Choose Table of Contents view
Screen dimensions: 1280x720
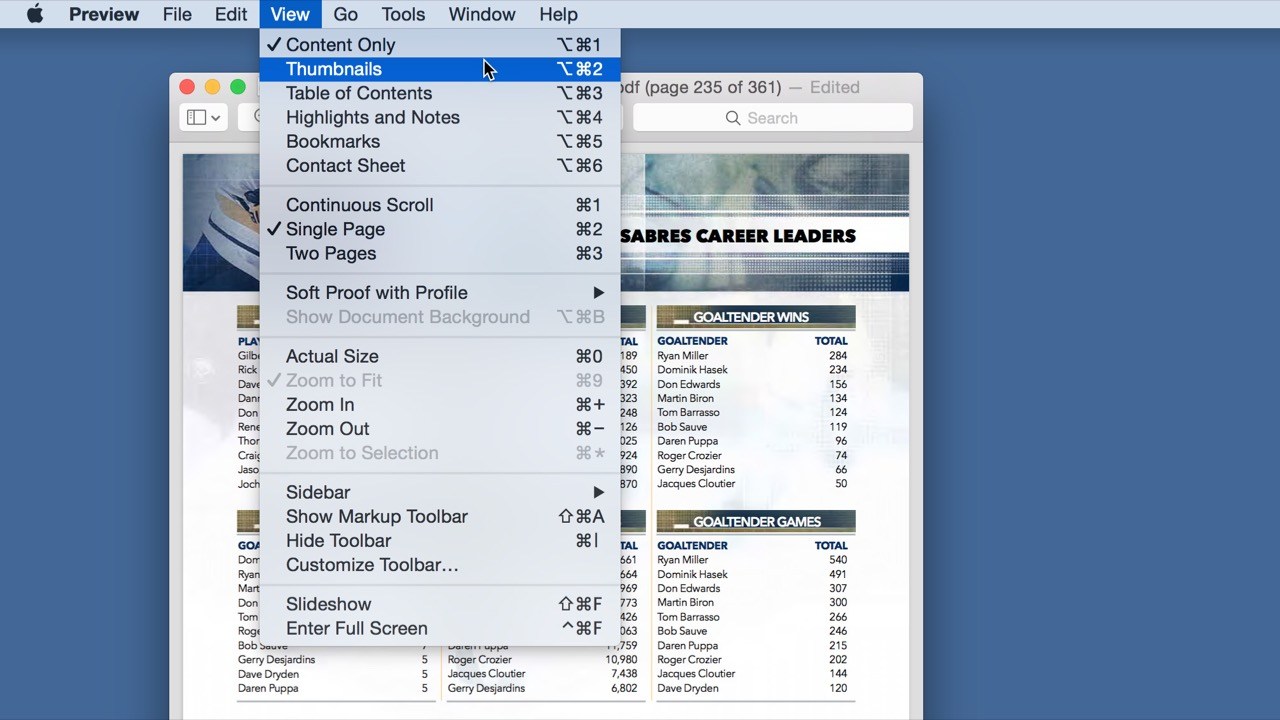coord(440,93)
